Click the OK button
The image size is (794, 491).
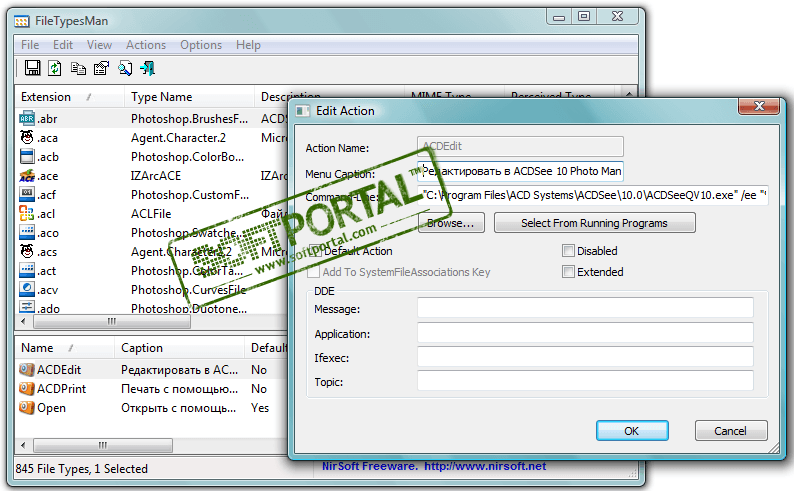(632, 431)
